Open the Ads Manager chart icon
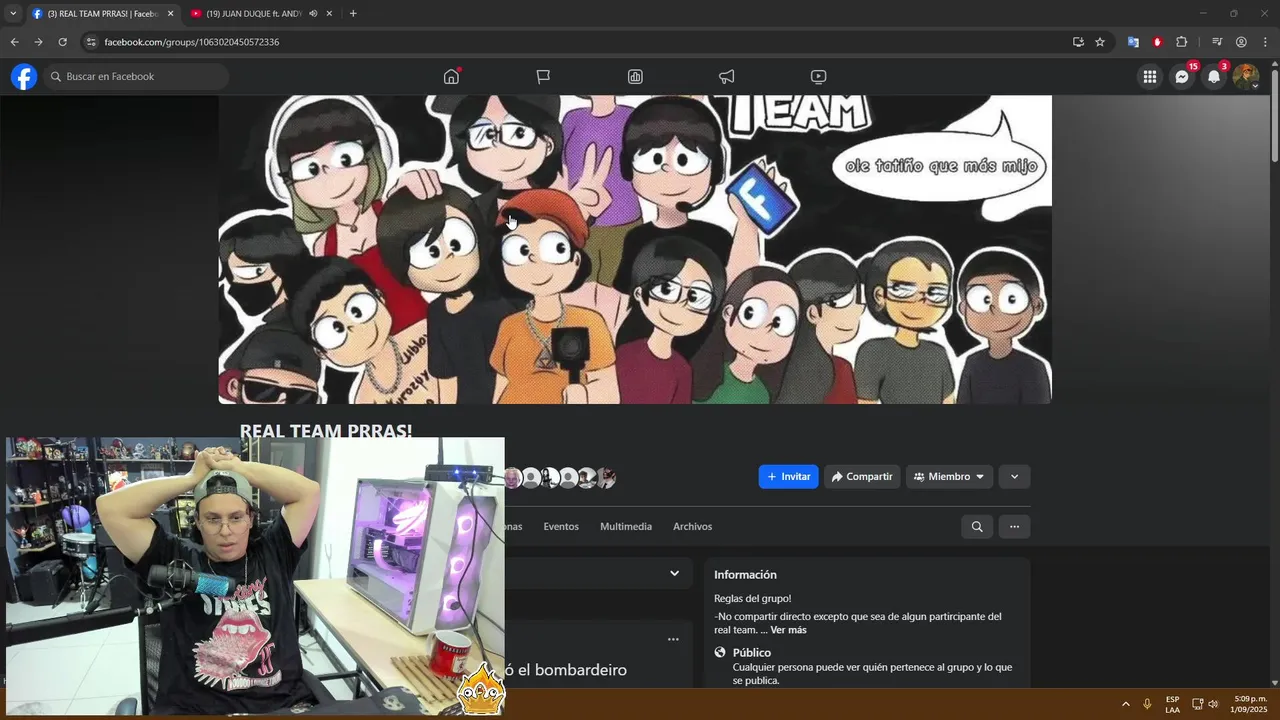The image size is (1280, 720). coord(635,76)
